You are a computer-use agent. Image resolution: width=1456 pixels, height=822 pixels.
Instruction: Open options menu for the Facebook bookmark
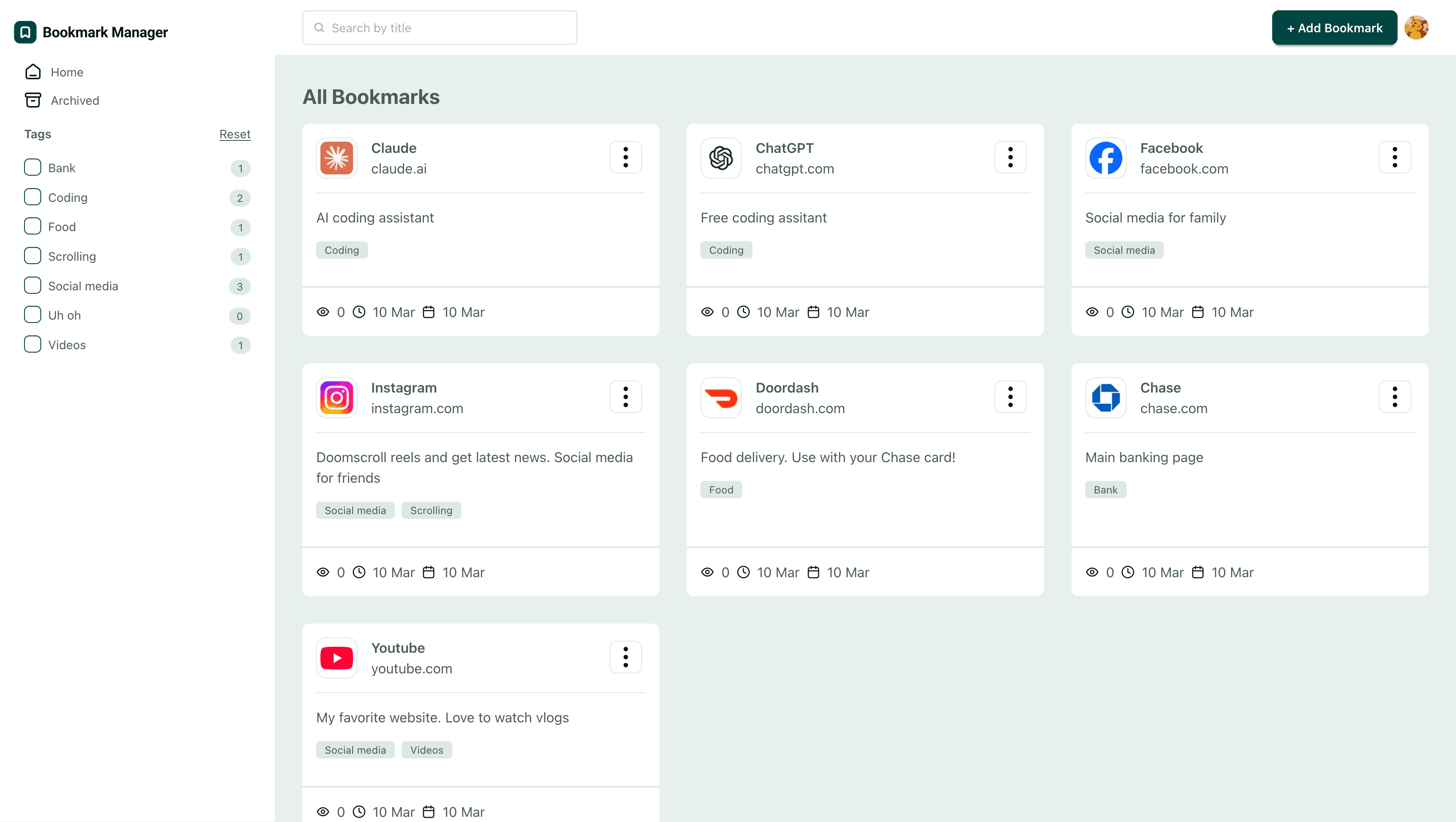coord(1394,157)
